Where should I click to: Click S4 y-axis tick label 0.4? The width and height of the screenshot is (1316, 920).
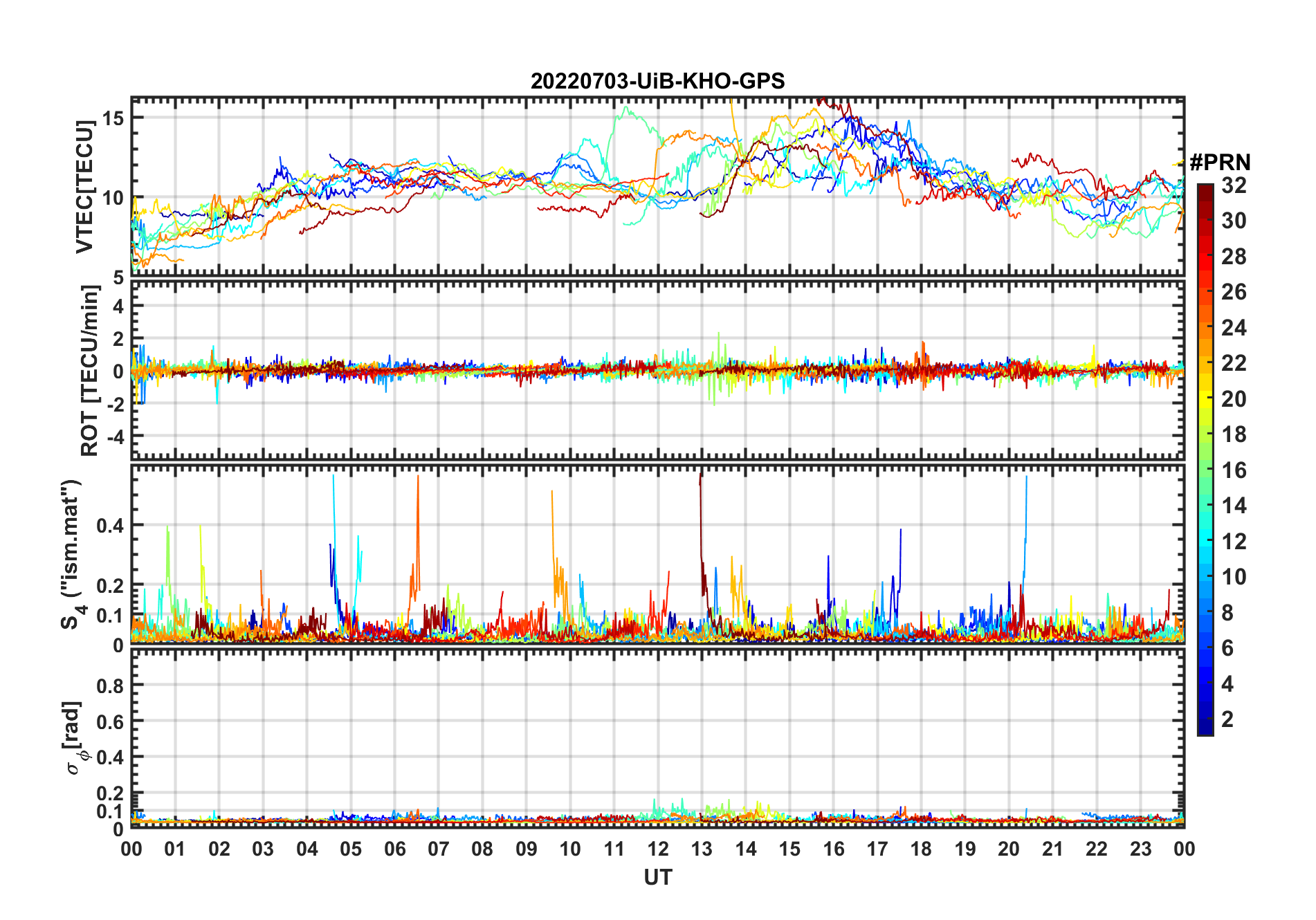coord(110,526)
